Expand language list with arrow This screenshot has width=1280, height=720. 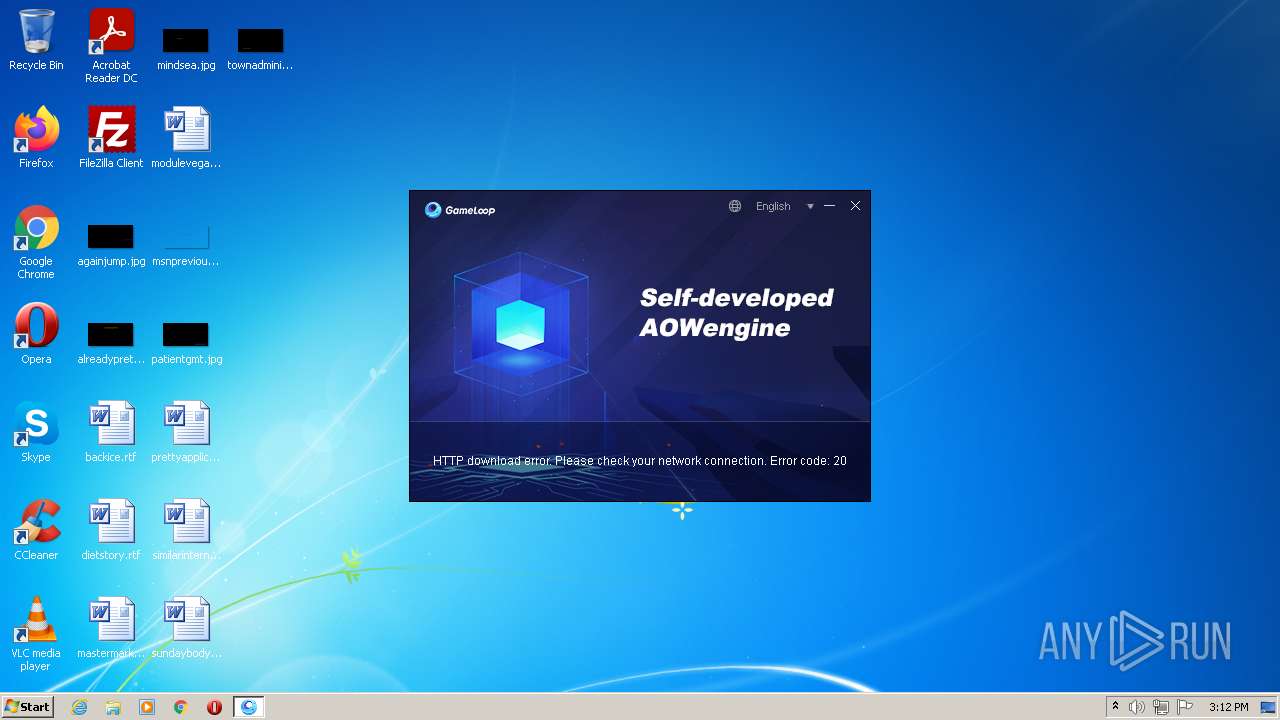pyautogui.click(x=810, y=207)
